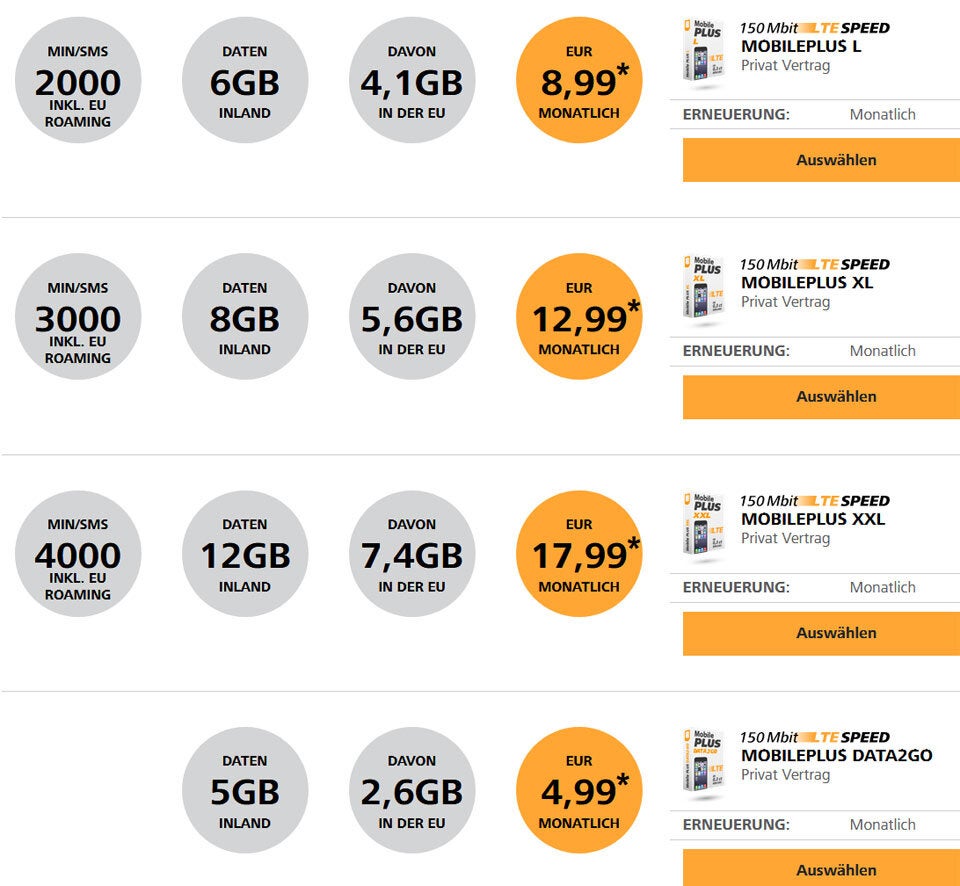
Task: Select the MOBILEPLUS XXL tariff with Auswählen
Action: 821,633
